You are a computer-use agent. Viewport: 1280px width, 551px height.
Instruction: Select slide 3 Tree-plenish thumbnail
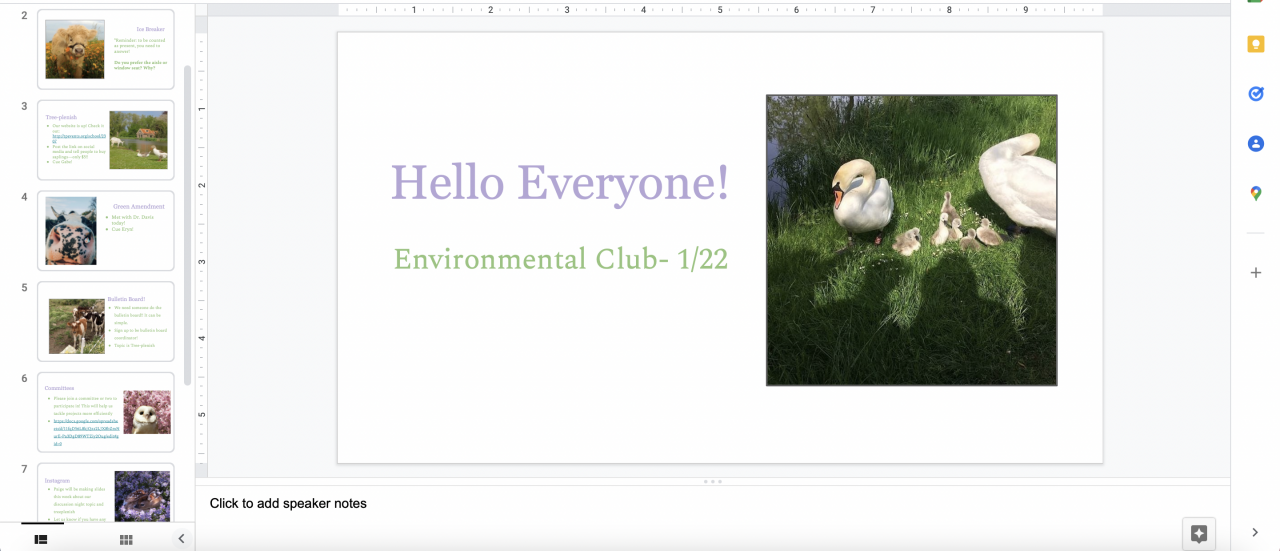coord(106,140)
